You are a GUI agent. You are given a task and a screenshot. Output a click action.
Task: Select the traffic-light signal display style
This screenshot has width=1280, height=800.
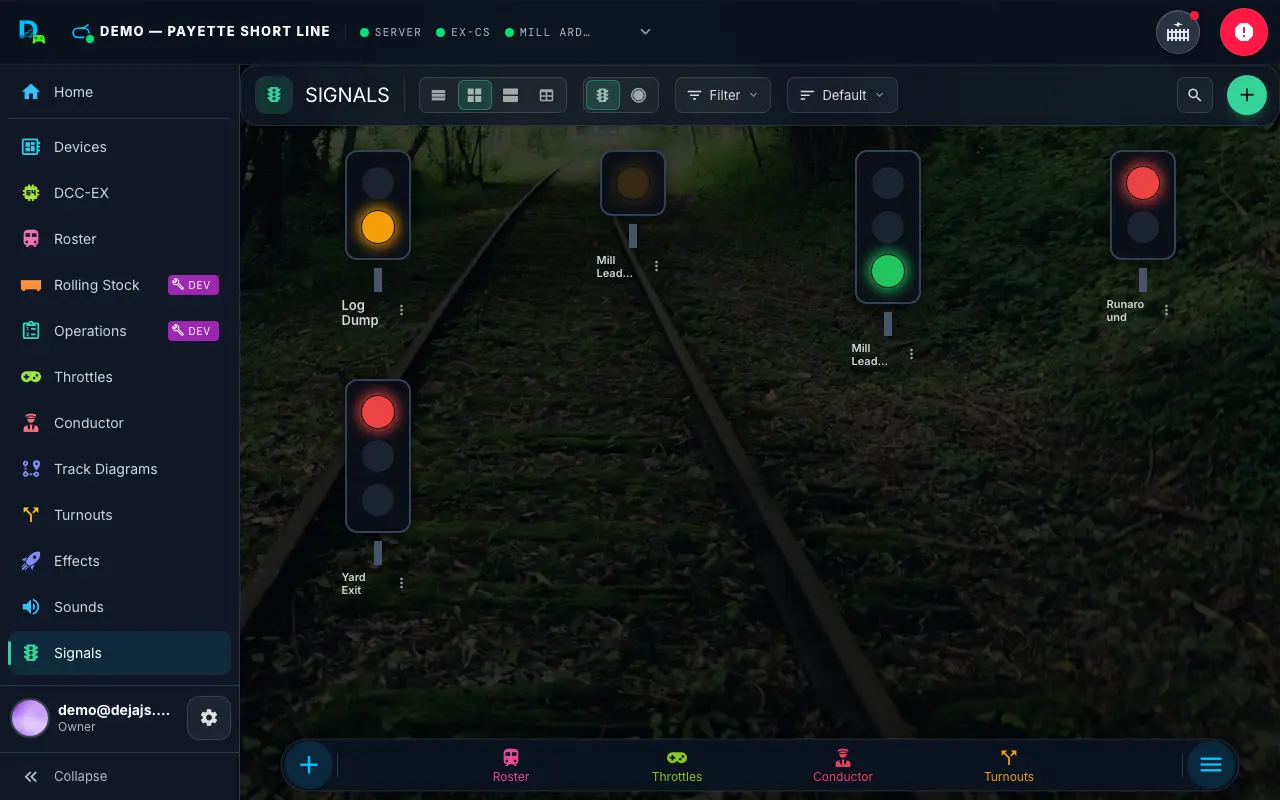pos(602,95)
